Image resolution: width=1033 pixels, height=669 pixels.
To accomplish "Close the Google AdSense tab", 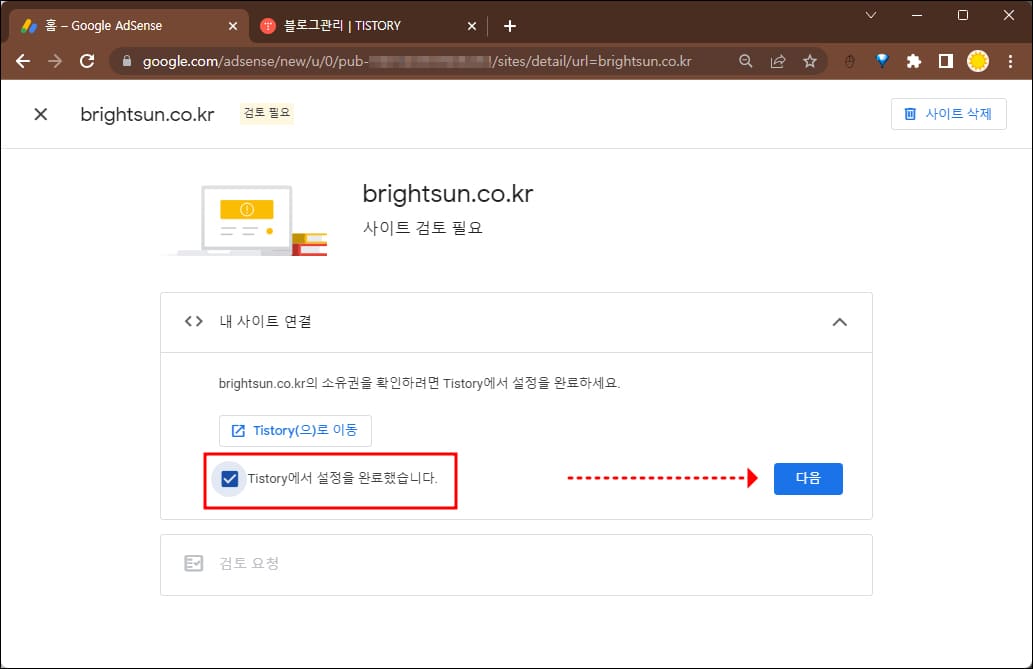I will (x=233, y=26).
